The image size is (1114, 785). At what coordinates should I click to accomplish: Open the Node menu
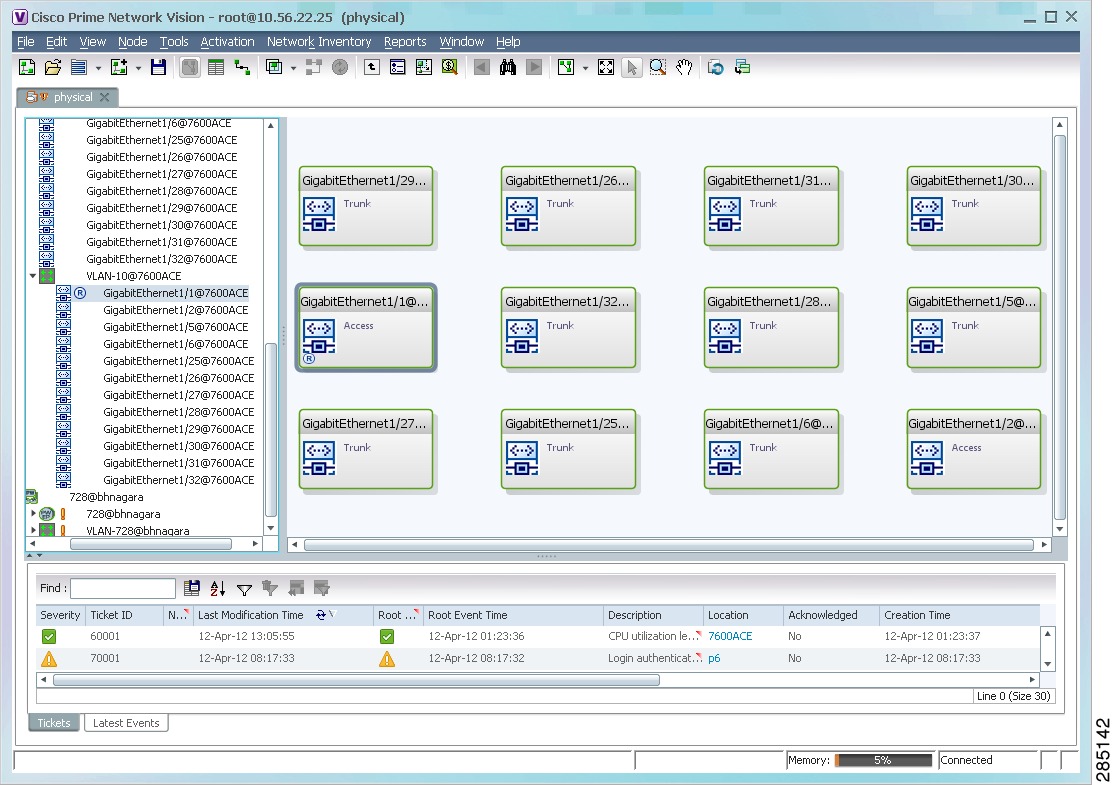tap(132, 42)
